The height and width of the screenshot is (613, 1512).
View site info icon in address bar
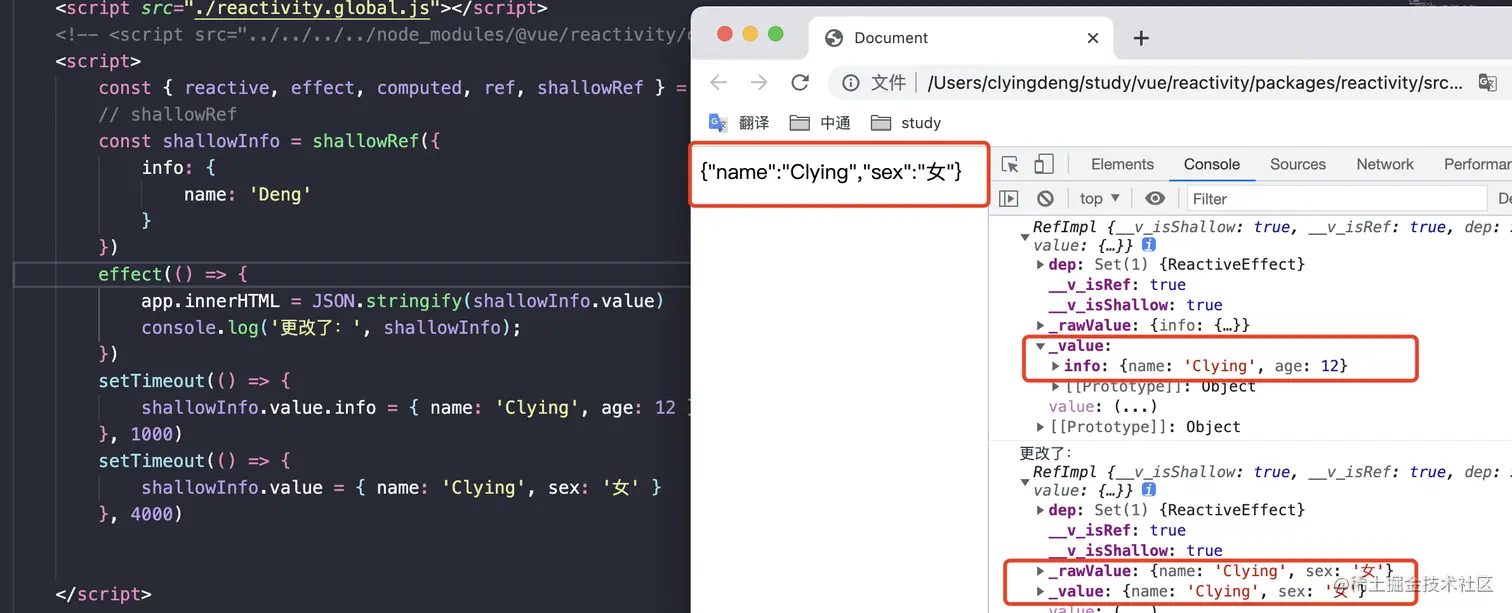click(850, 83)
